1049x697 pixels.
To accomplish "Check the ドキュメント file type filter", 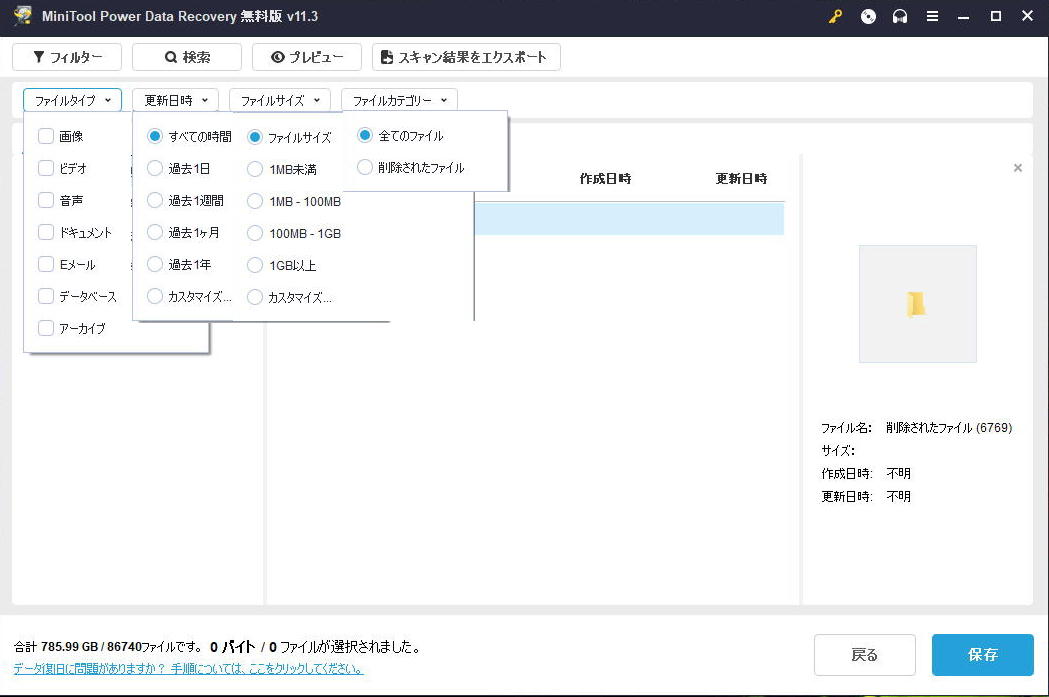I will click(45, 232).
